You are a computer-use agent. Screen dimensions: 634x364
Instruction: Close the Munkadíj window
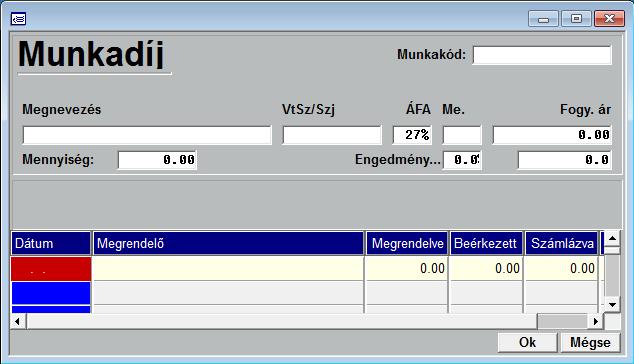pyautogui.click(x=609, y=19)
